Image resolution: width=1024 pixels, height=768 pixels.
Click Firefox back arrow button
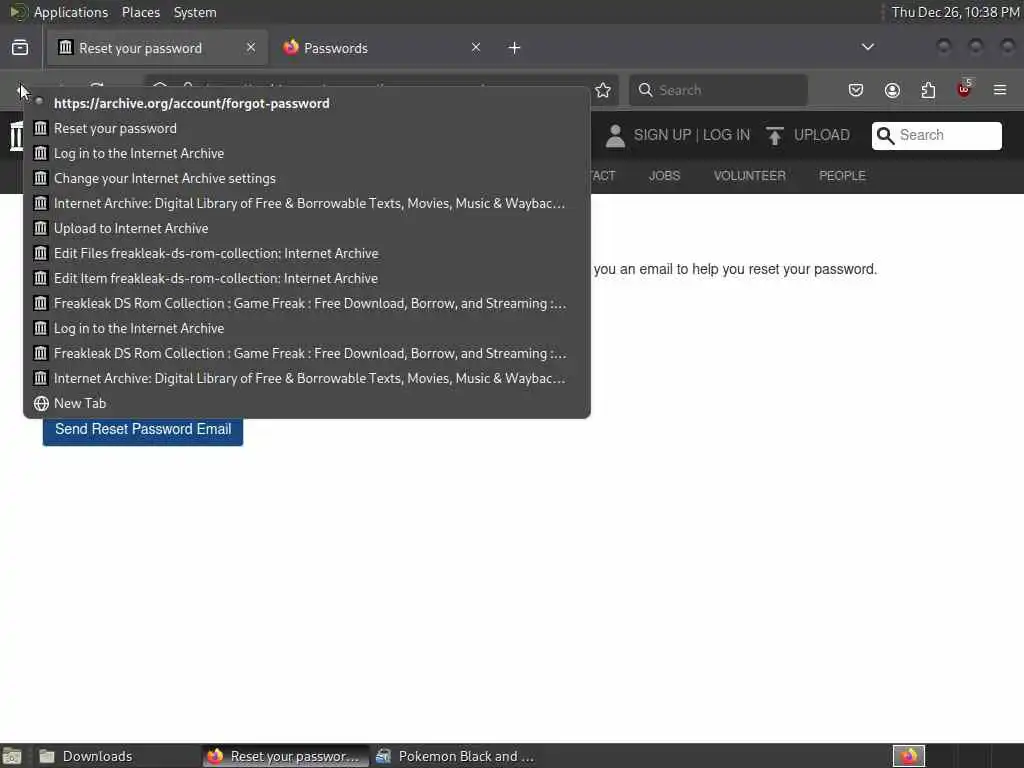coord(22,90)
